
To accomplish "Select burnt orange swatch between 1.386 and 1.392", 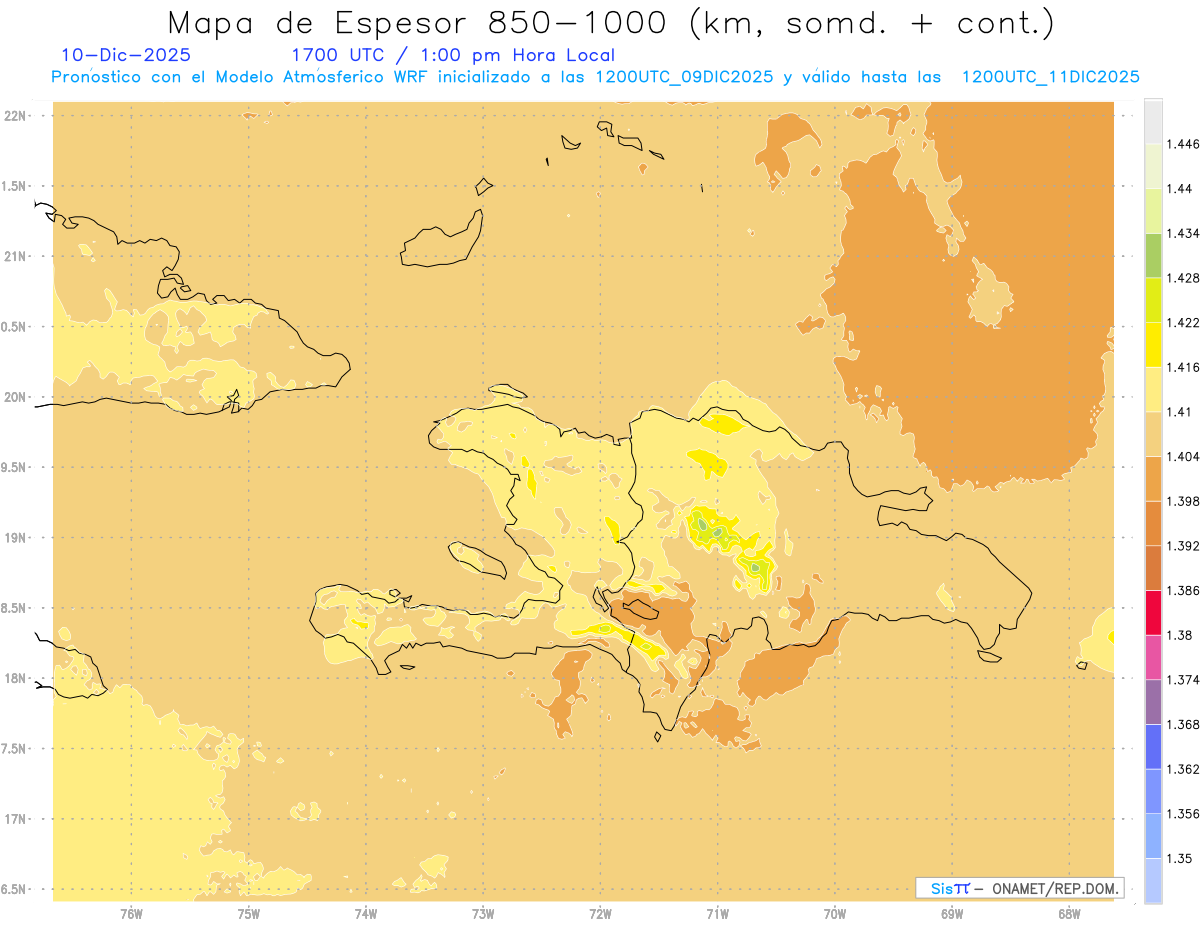I will 1153,568.
